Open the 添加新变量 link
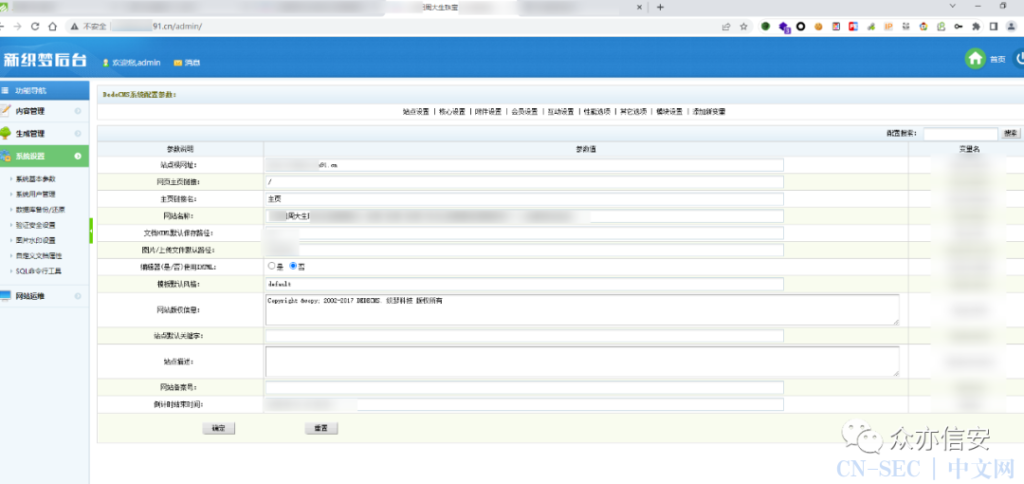 coord(709,112)
